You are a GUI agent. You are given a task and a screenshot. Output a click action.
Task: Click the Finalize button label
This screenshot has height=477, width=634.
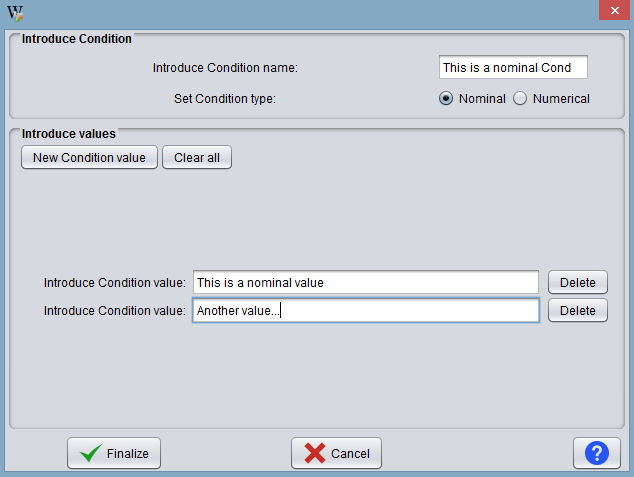[127, 454]
